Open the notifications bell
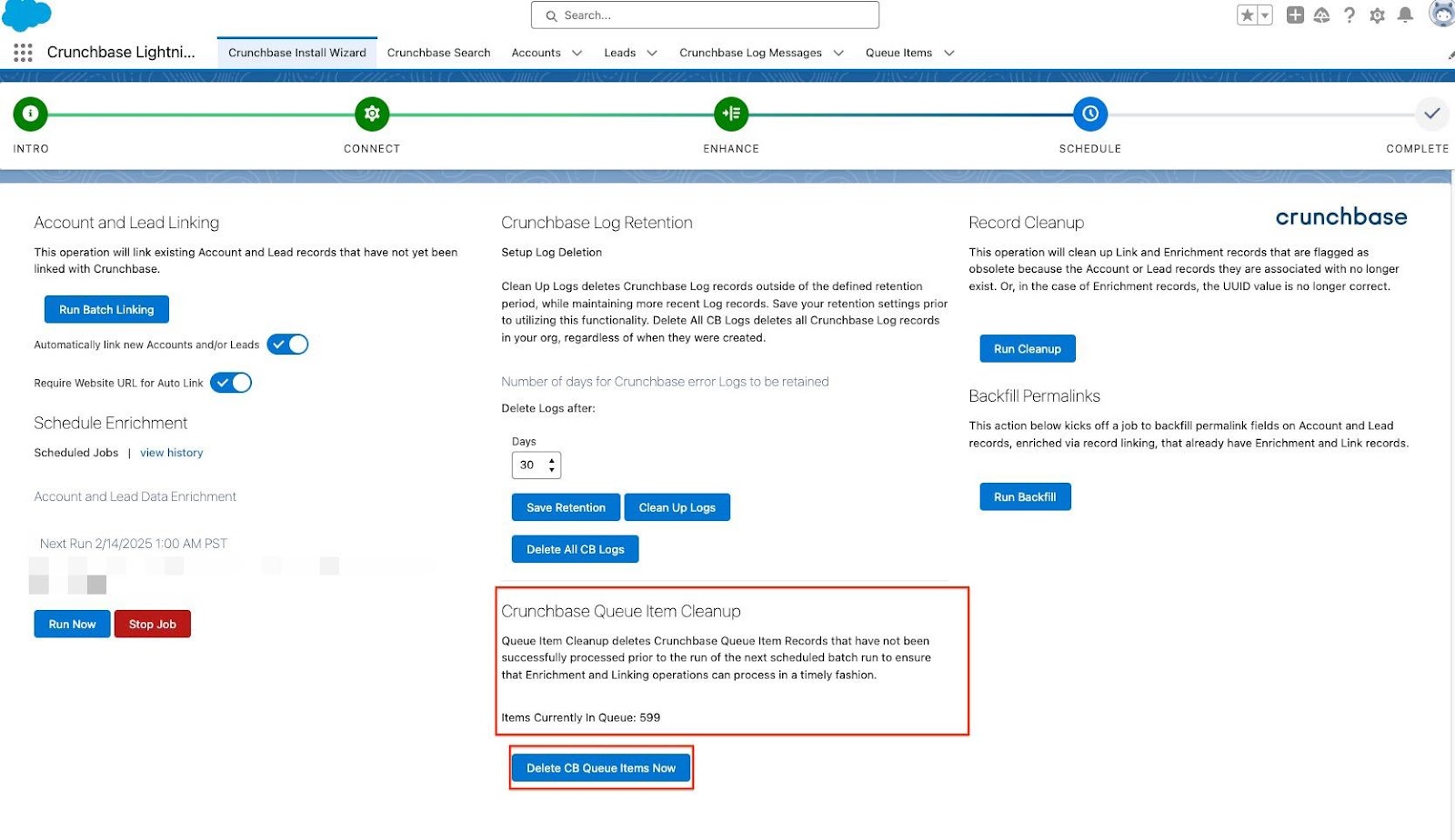The image size is (1455, 840). pyautogui.click(x=1405, y=15)
